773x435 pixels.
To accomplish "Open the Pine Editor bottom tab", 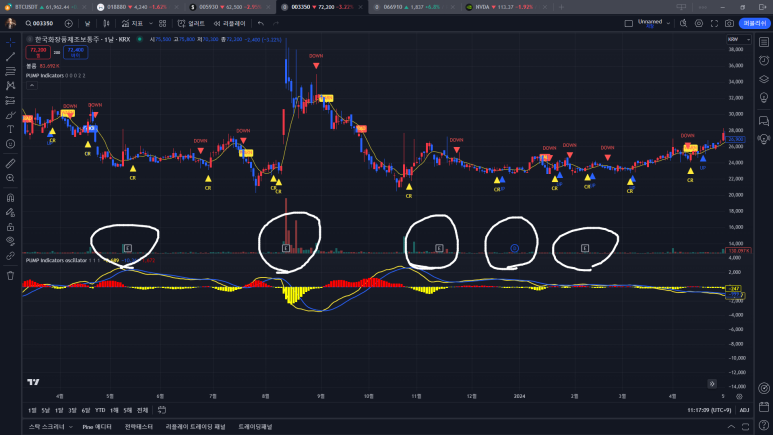I will (96, 427).
